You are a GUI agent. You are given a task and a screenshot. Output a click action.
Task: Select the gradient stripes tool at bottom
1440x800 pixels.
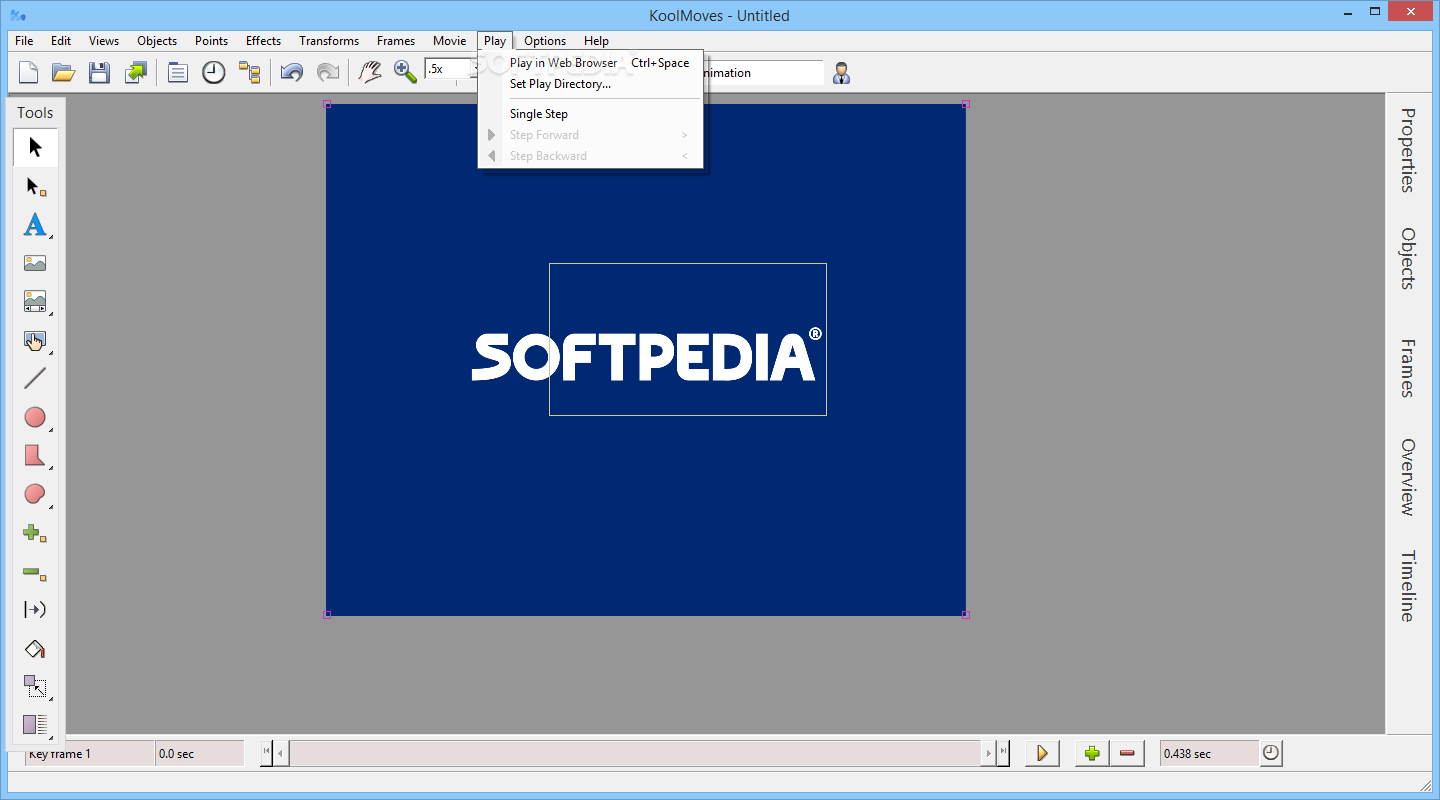(35, 725)
